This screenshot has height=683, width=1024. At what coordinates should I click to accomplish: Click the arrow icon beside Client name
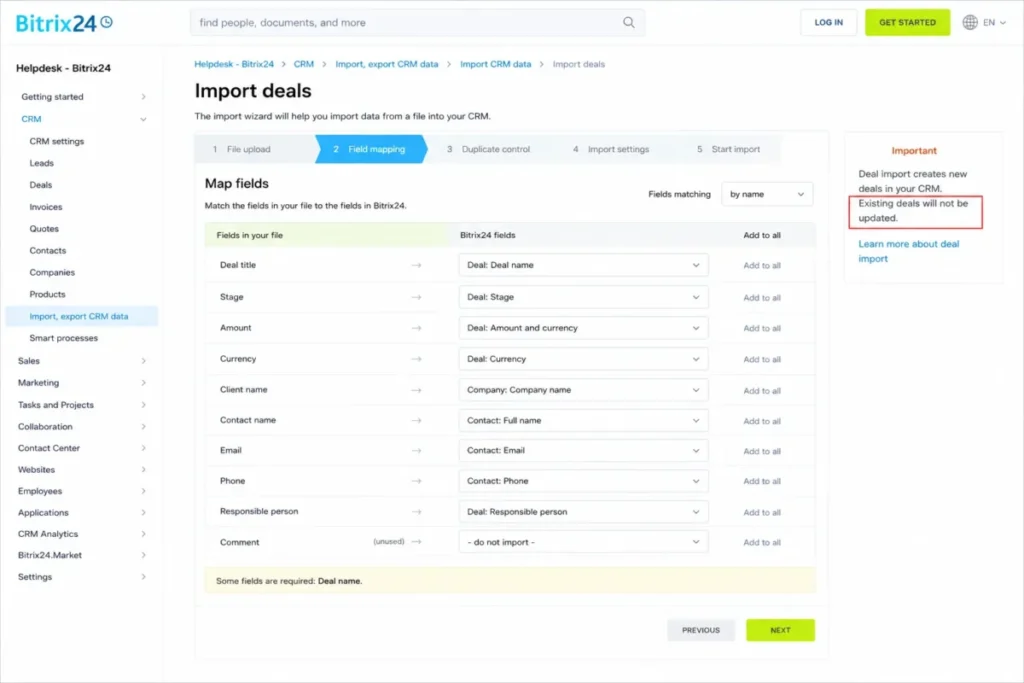pos(416,390)
